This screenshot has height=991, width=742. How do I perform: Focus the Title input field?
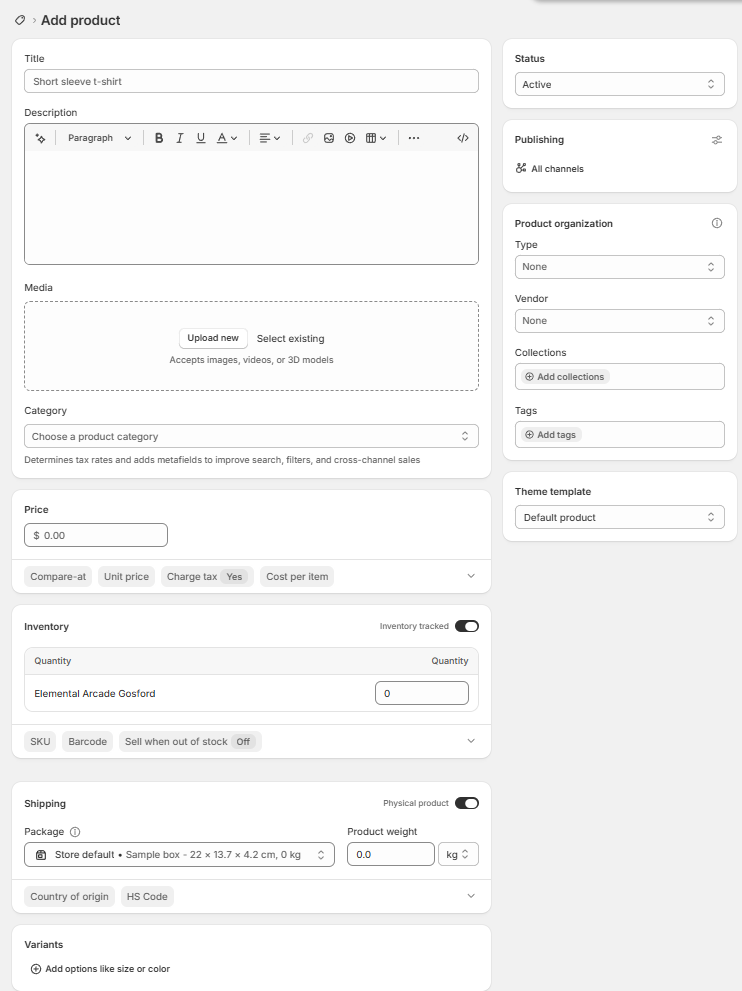tap(251, 81)
